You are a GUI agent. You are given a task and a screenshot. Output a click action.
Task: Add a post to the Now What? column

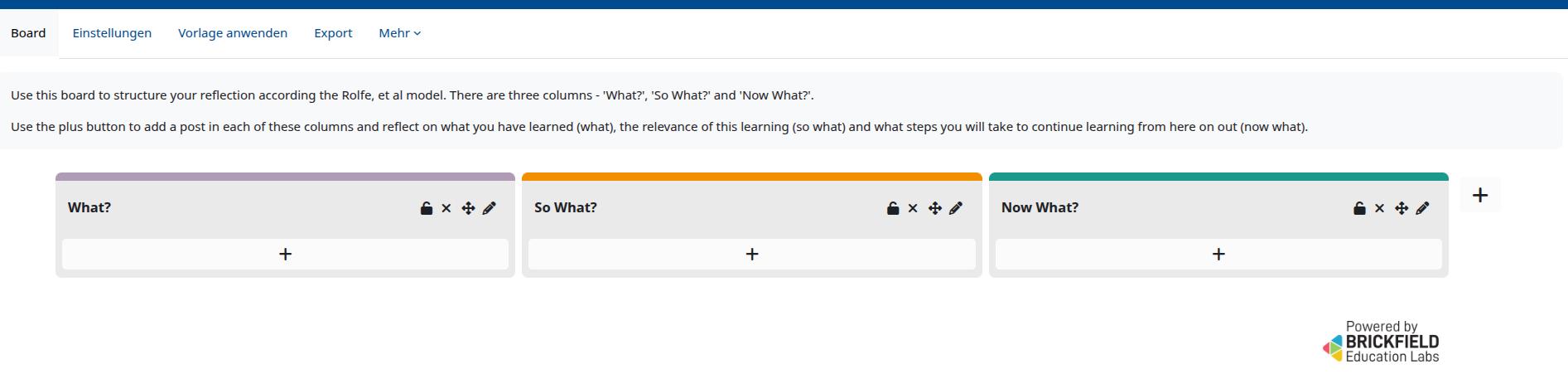pyautogui.click(x=1218, y=255)
